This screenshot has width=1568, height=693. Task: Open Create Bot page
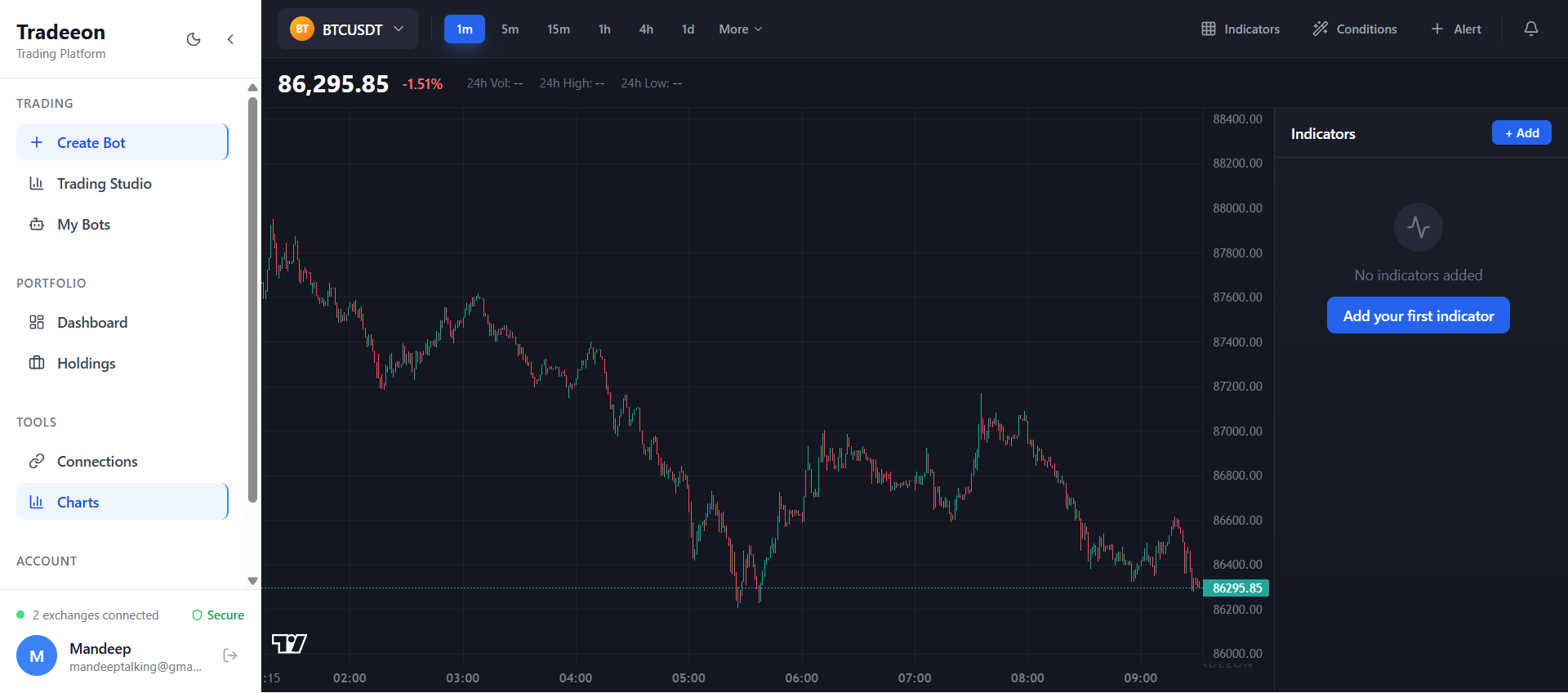122,142
